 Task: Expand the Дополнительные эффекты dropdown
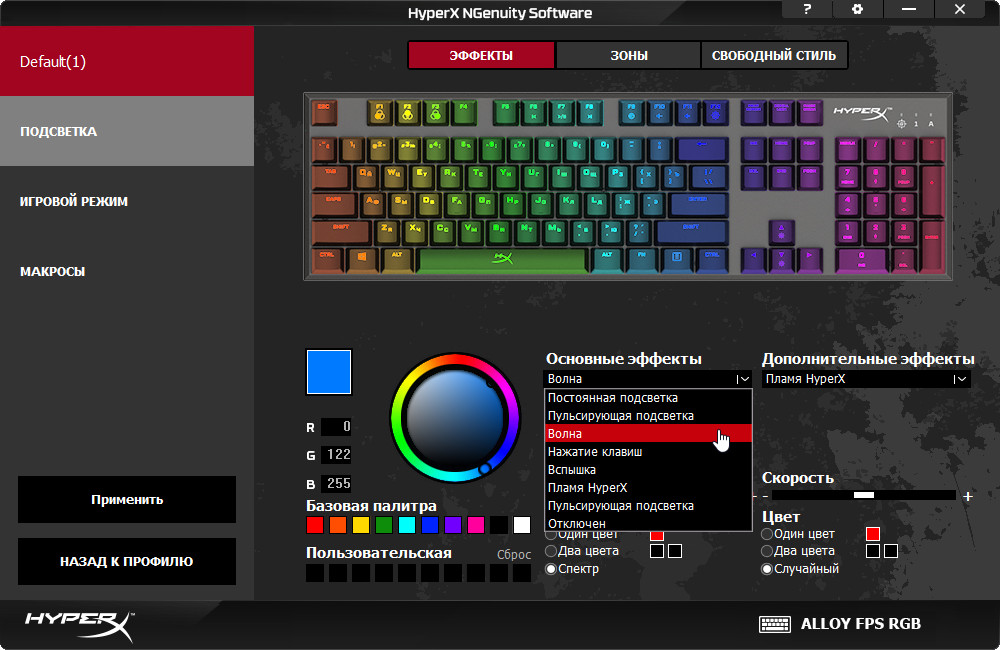click(960, 379)
